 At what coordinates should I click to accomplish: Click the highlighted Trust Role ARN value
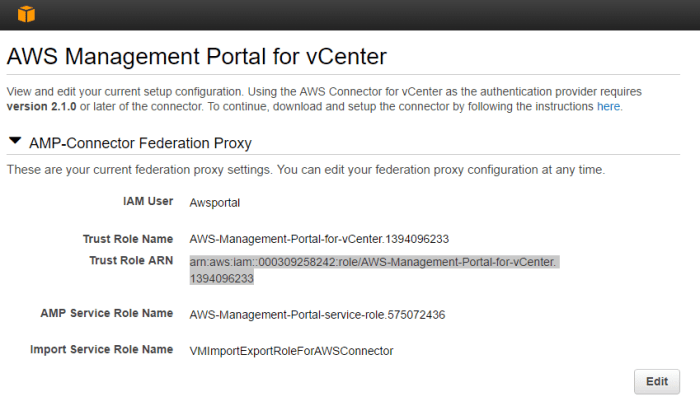374,270
